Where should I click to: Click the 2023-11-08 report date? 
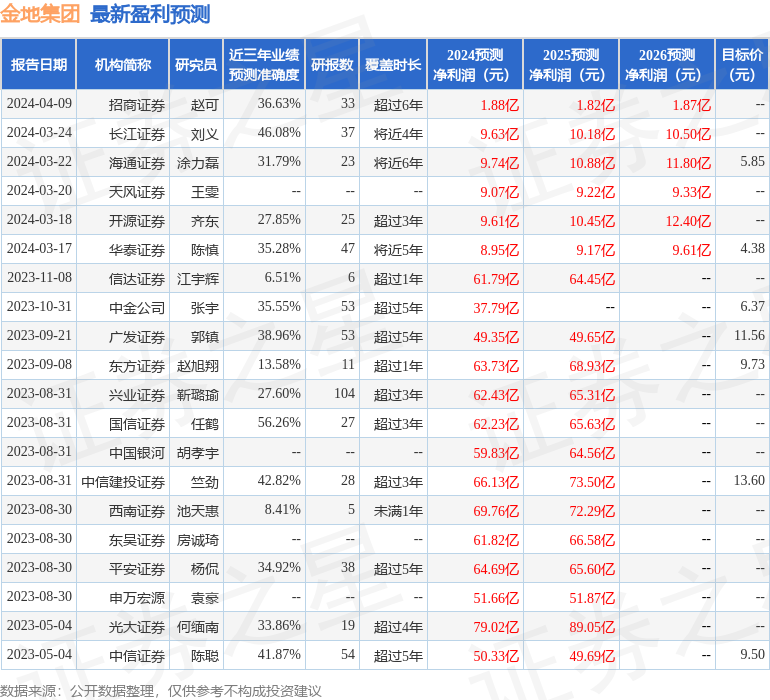tap(39, 277)
